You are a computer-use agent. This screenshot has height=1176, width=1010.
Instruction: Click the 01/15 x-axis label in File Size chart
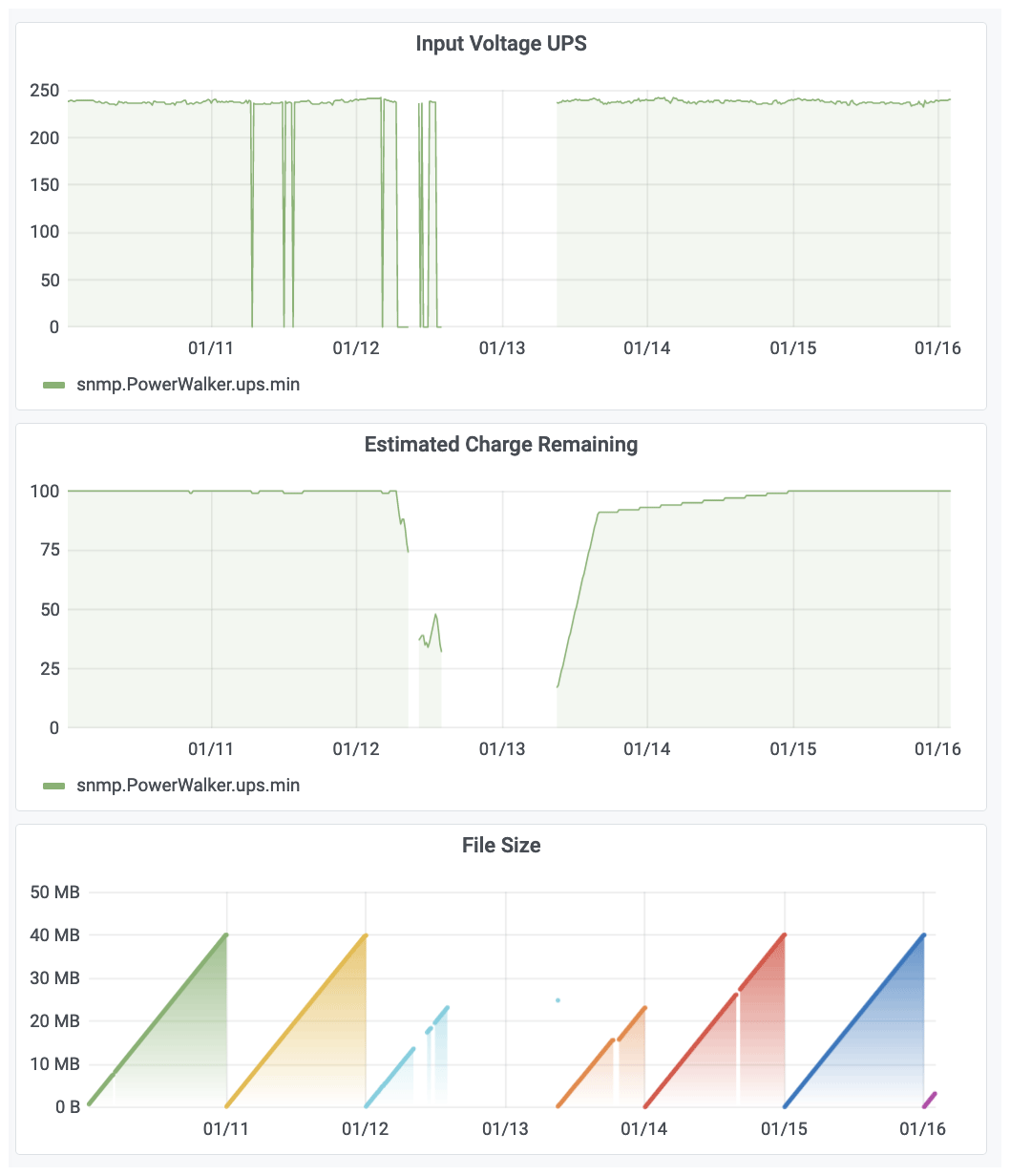coord(784,1129)
